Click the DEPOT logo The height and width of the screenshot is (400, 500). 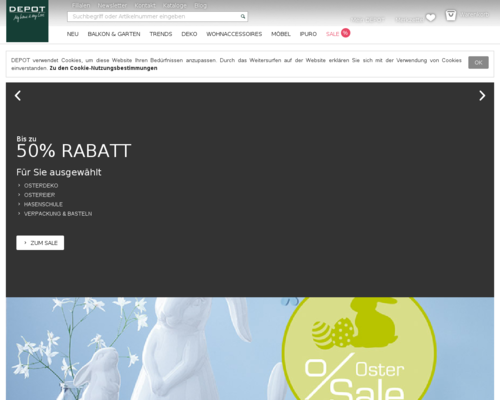click(27, 21)
